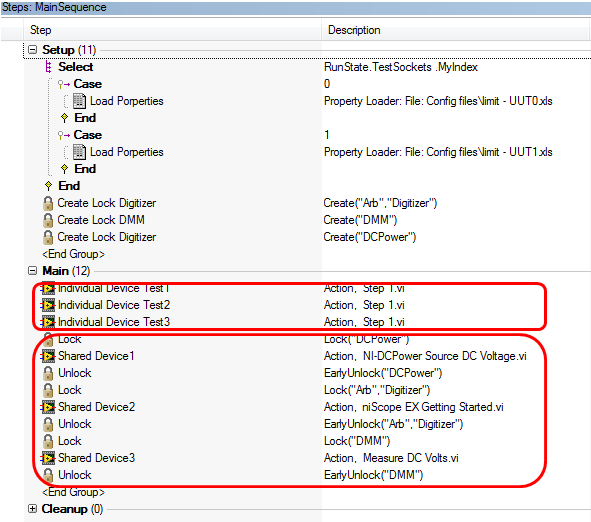Click the lock icon for Create("DCPower") step
The width and height of the screenshot is (591, 522).
pos(48,237)
